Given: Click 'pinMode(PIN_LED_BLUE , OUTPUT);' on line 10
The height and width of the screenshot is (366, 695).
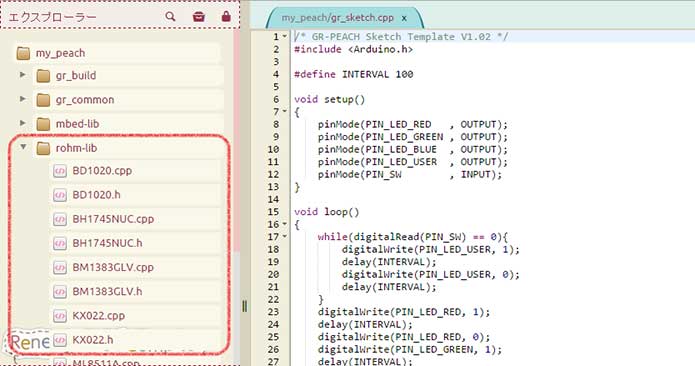Looking at the screenshot, I should [412, 149].
